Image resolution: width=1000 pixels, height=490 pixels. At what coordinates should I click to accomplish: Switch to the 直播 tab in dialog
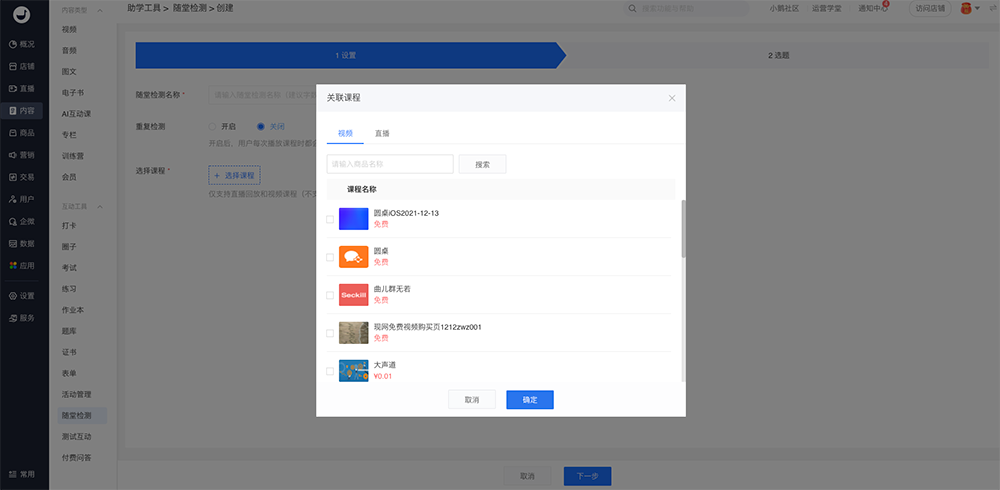pos(382,132)
